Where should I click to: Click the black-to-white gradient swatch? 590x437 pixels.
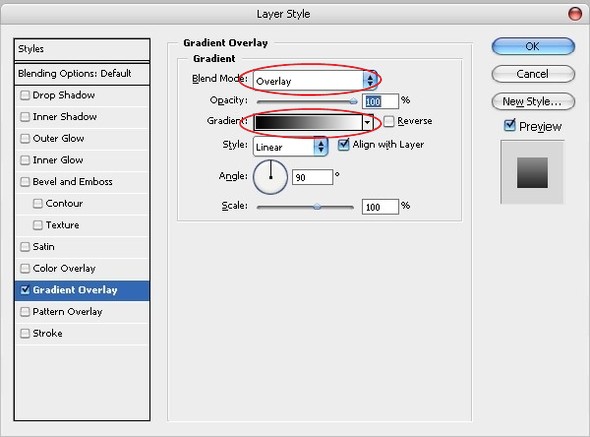coord(308,122)
